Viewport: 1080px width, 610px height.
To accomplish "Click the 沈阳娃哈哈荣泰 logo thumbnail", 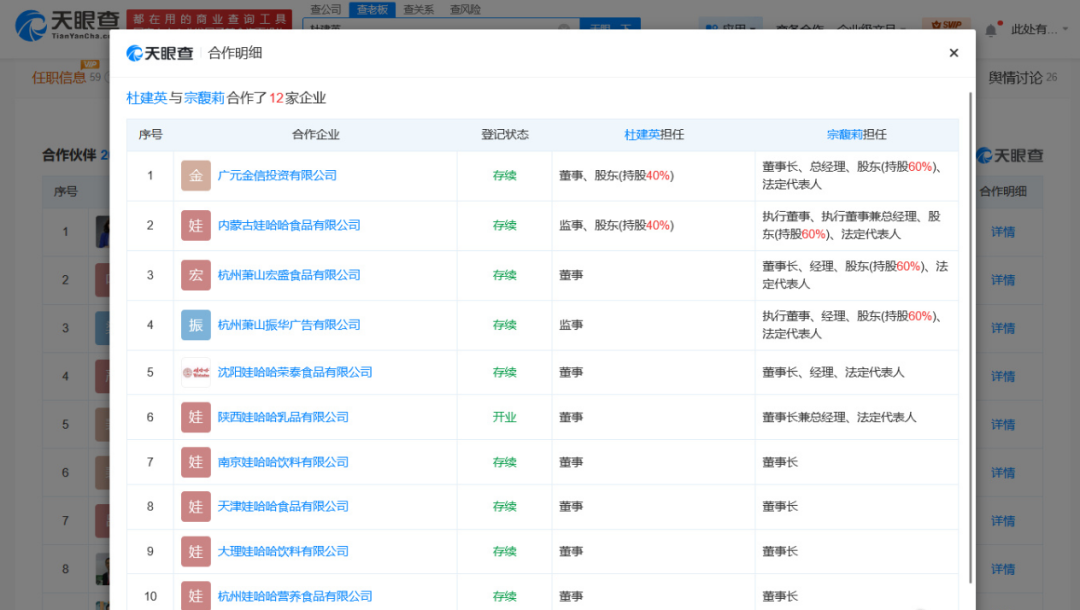I will click(x=196, y=372).
